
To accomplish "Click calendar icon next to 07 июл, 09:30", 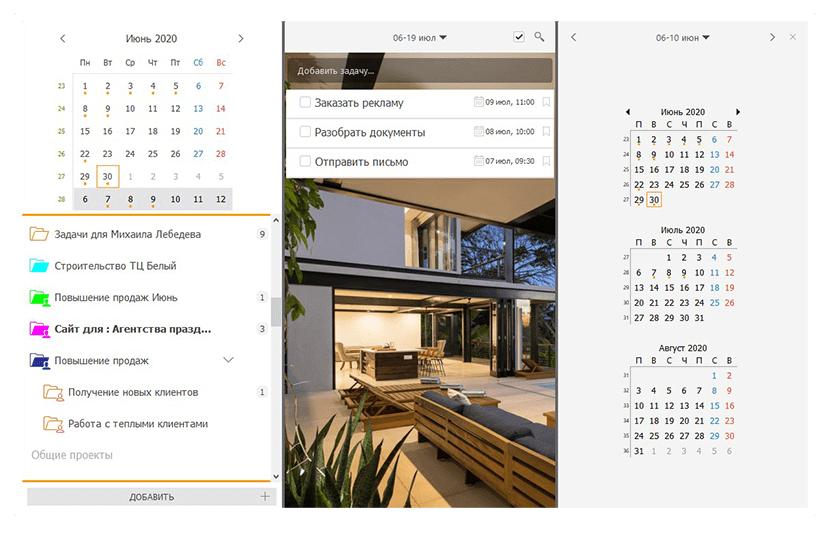I will pyautogui.click(x=479, y=160).
